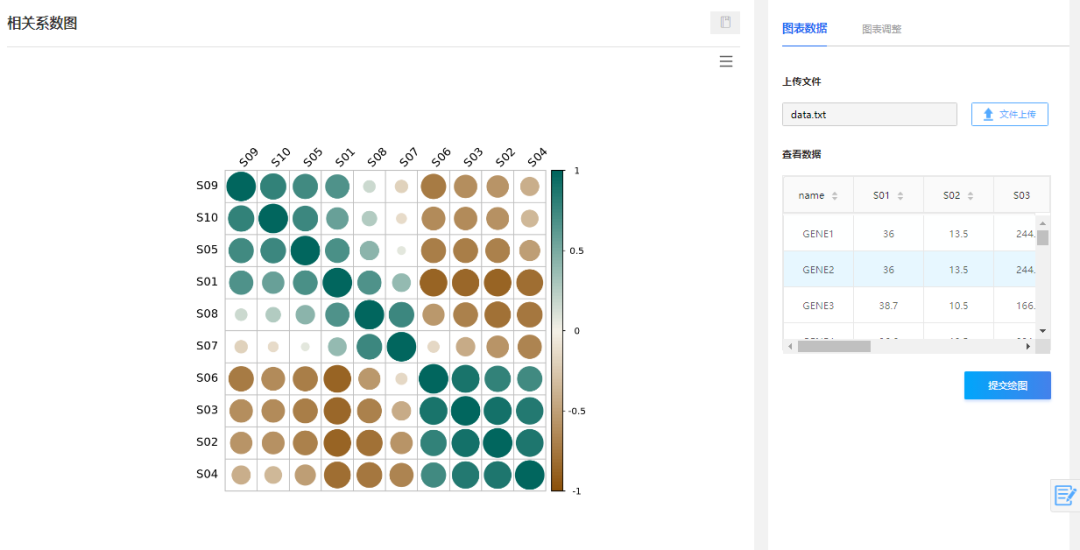
Task: Click the correlation color scale bar
Action: [x=557, y=330]
